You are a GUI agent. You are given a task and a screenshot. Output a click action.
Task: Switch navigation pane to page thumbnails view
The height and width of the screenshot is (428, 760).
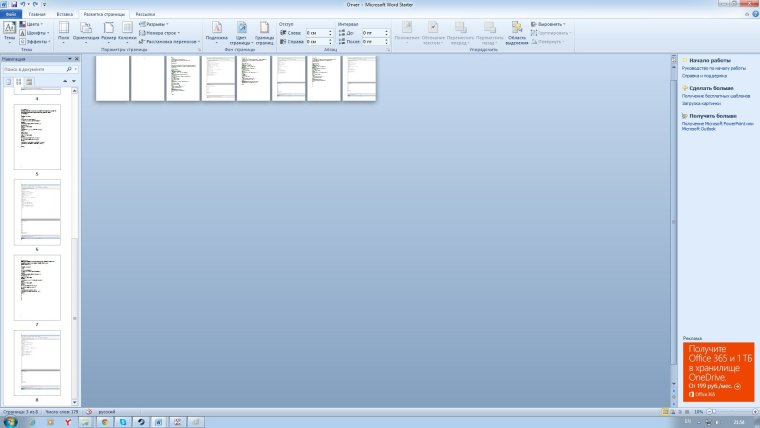[18, 81]
